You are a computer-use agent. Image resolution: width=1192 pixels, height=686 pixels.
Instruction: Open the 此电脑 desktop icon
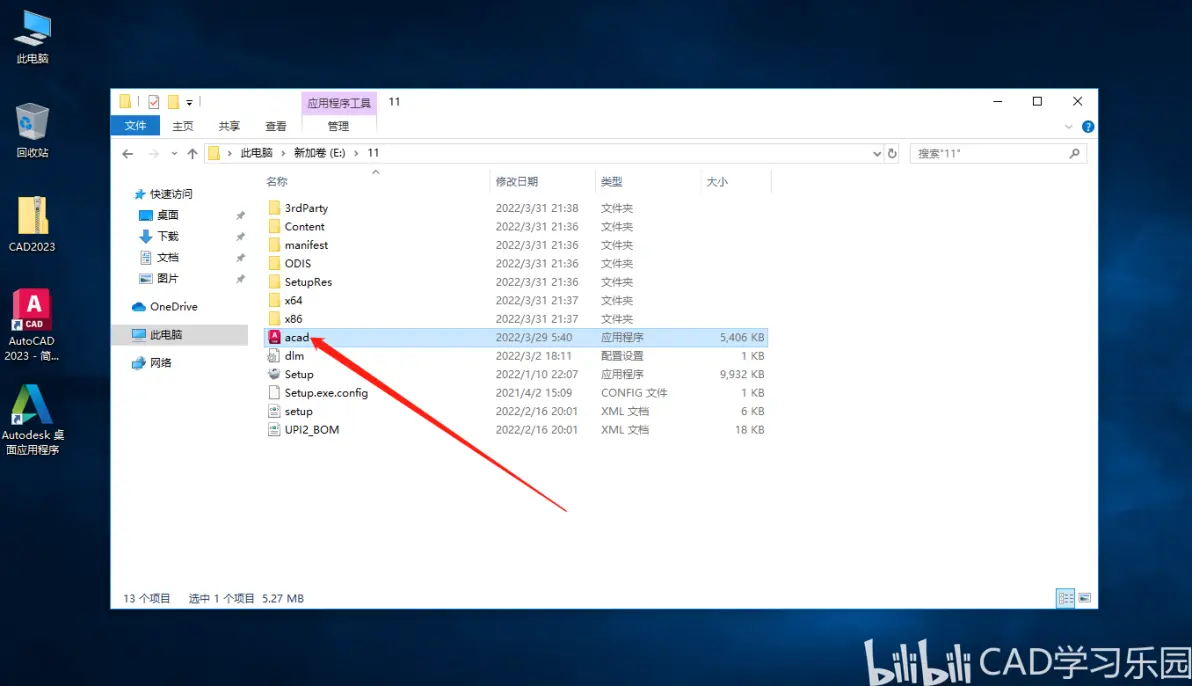tap(32, 37)
